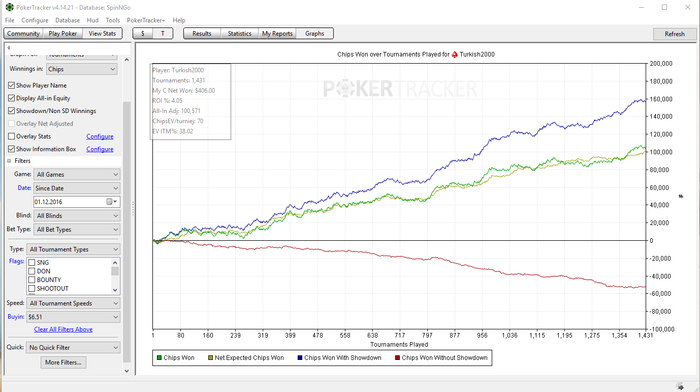Switch to the Play Poker tab
The height and width of the screenshot is (392, 700).
(62, 33)
